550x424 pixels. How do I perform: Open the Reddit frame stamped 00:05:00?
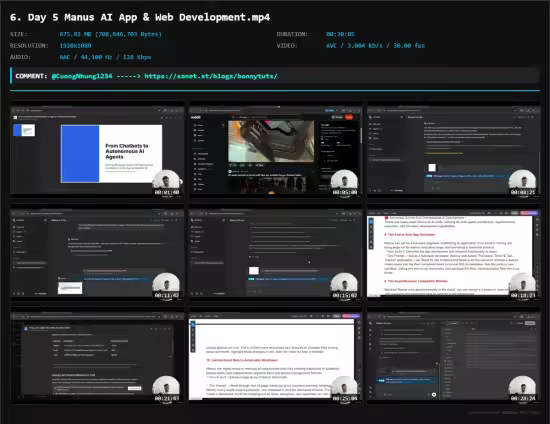click(x=275, y=150)
